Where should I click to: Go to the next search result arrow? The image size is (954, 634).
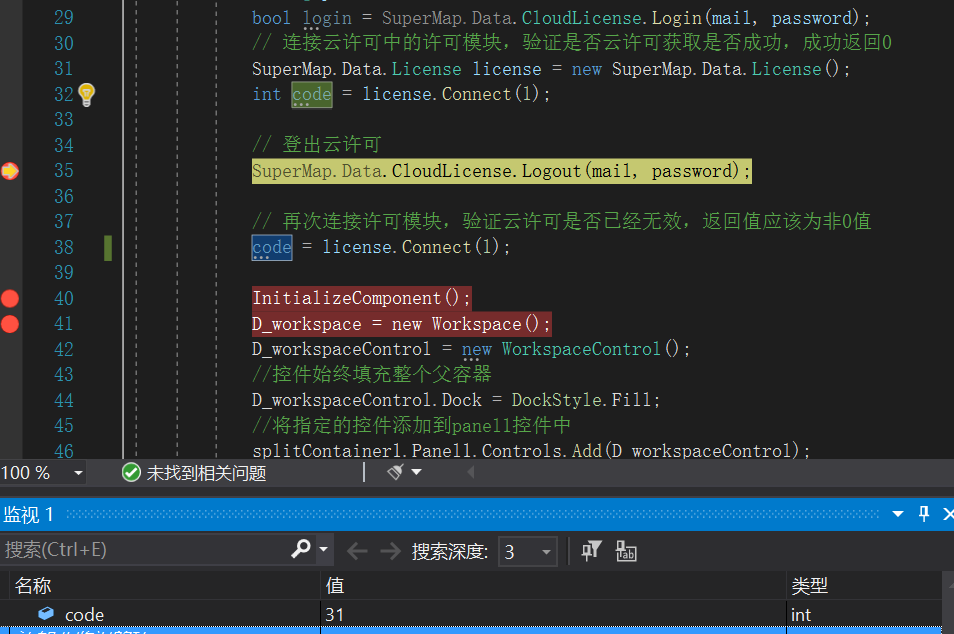390,551
